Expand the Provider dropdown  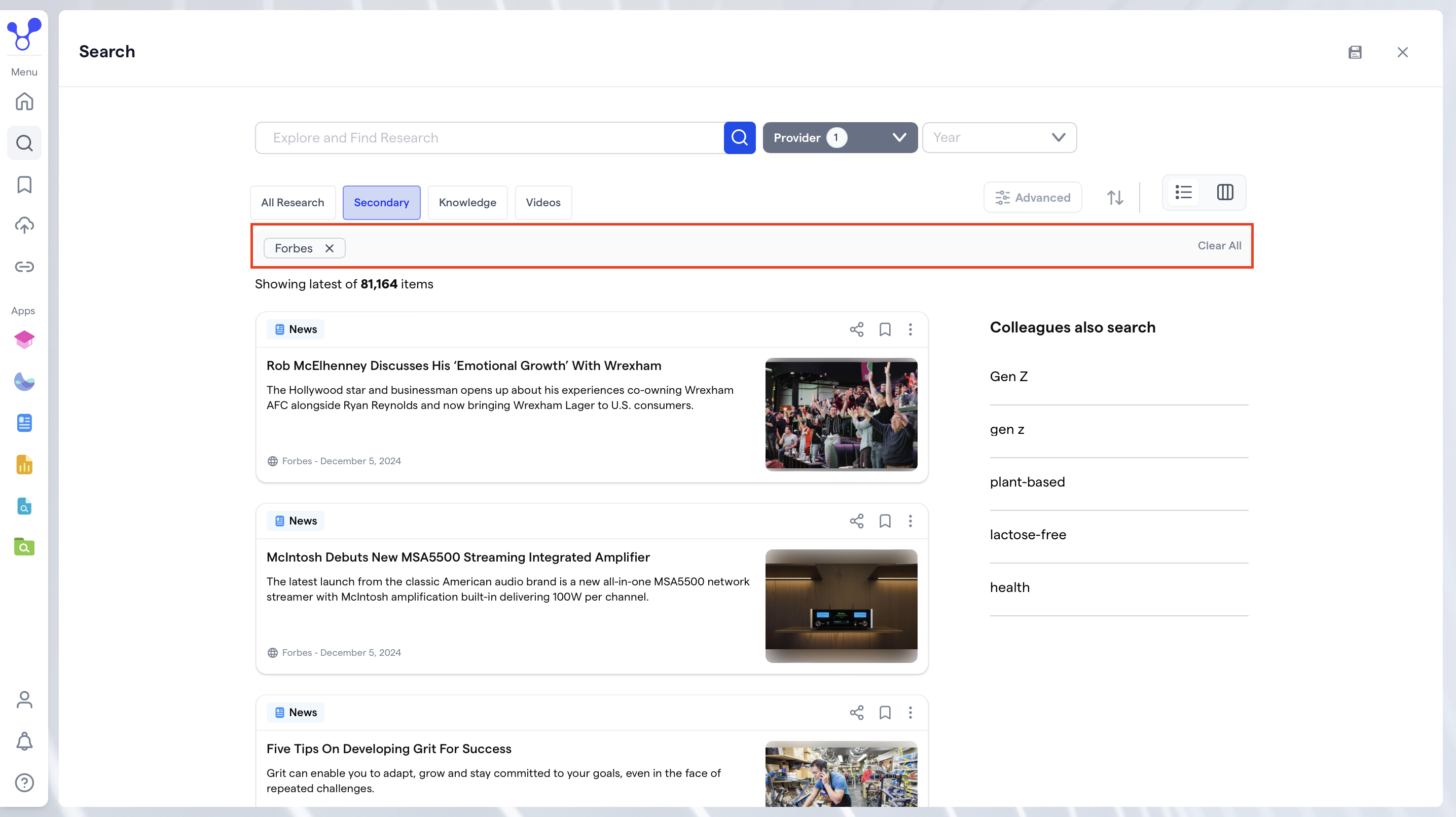point(840,137)
